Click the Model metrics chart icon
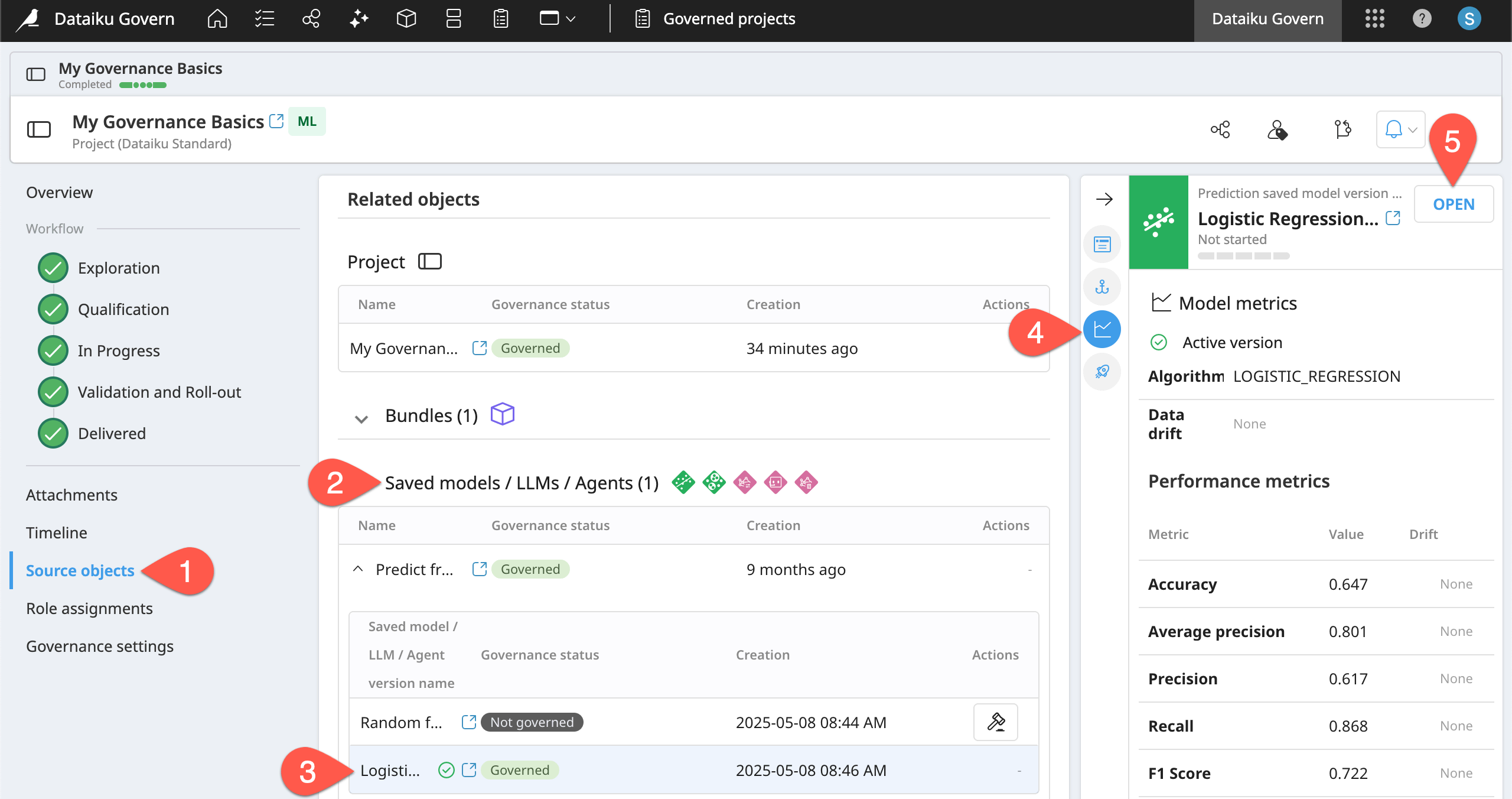Image resolution: width=1512 pixels, height=799 pixels. [x=1102, y=329]
